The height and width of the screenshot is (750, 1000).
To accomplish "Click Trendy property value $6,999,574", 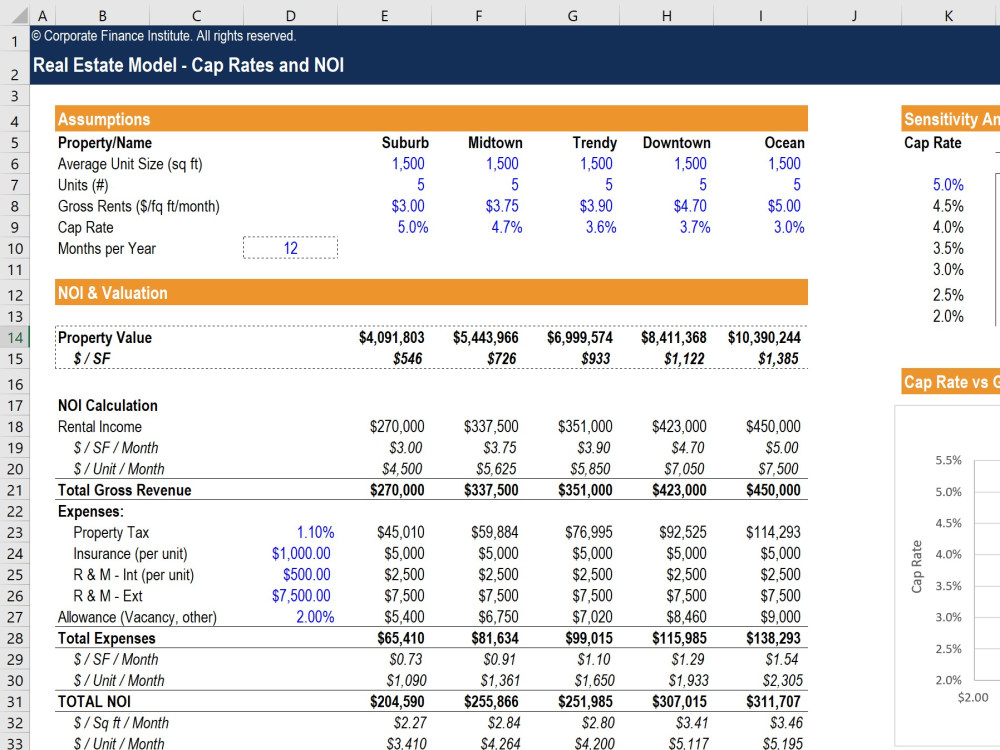I will [580, 337].
